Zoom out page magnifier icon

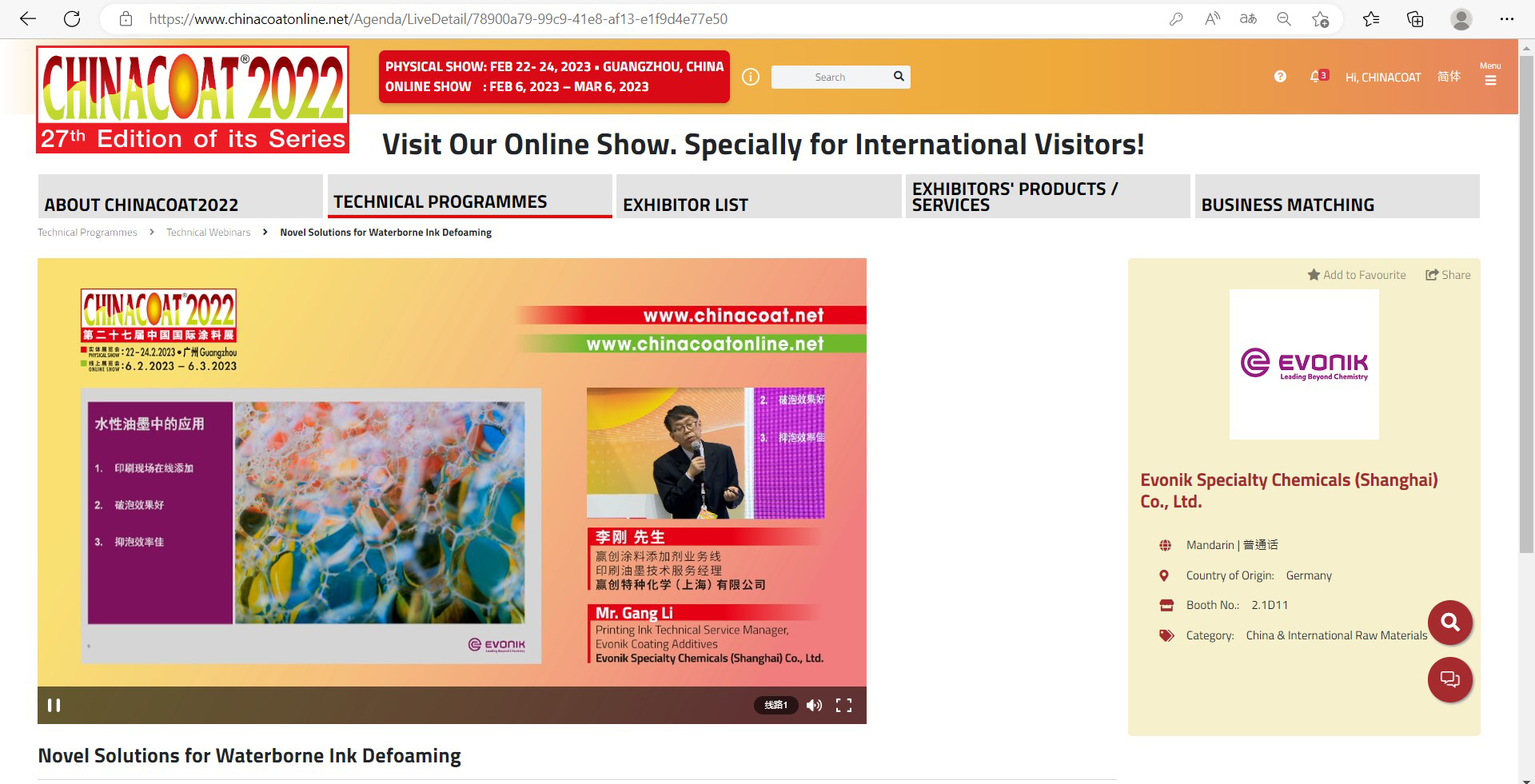(1284, 19)
